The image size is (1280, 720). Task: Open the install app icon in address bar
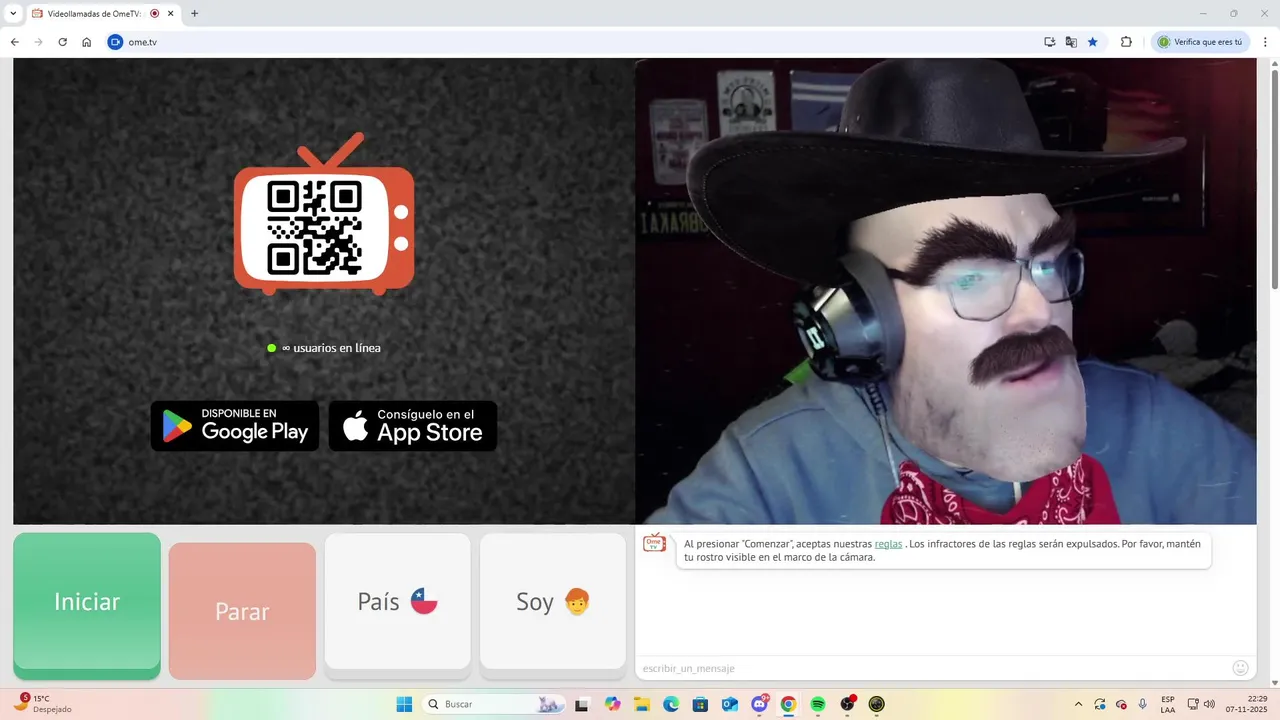tap(1049, 42)
